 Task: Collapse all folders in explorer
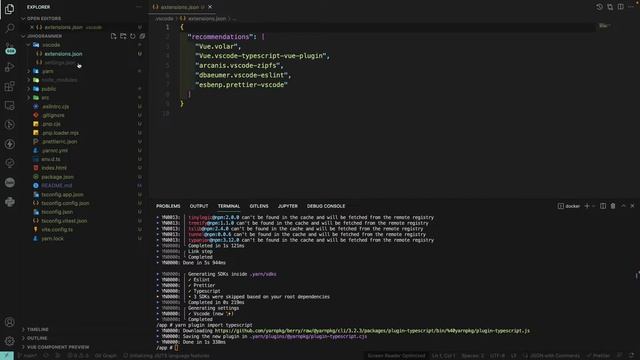[x=142, y=36]
